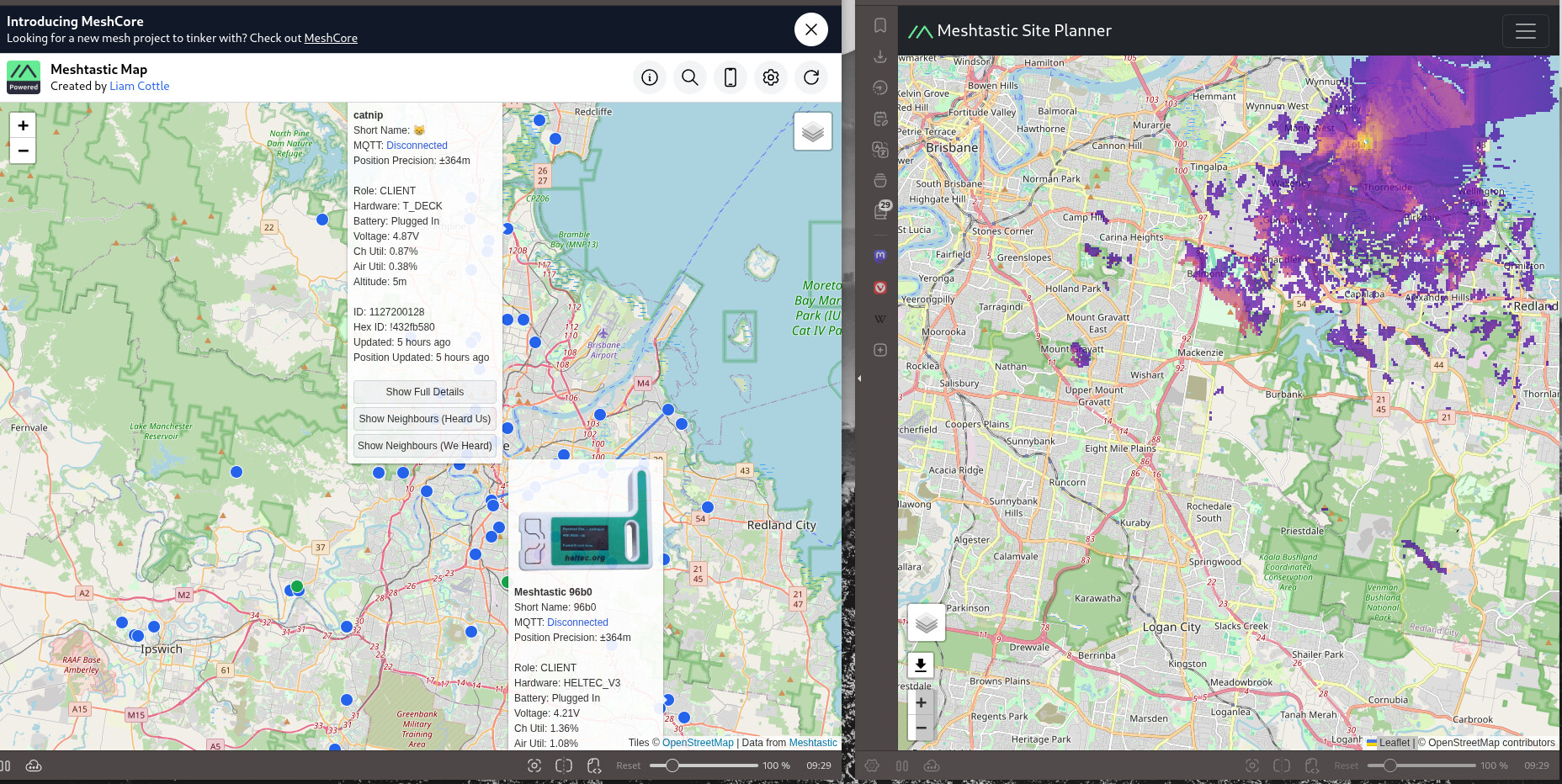Click Show Full Details for catnip
This screenshot has height=784, width=1562.
click(x=425, y=392)
